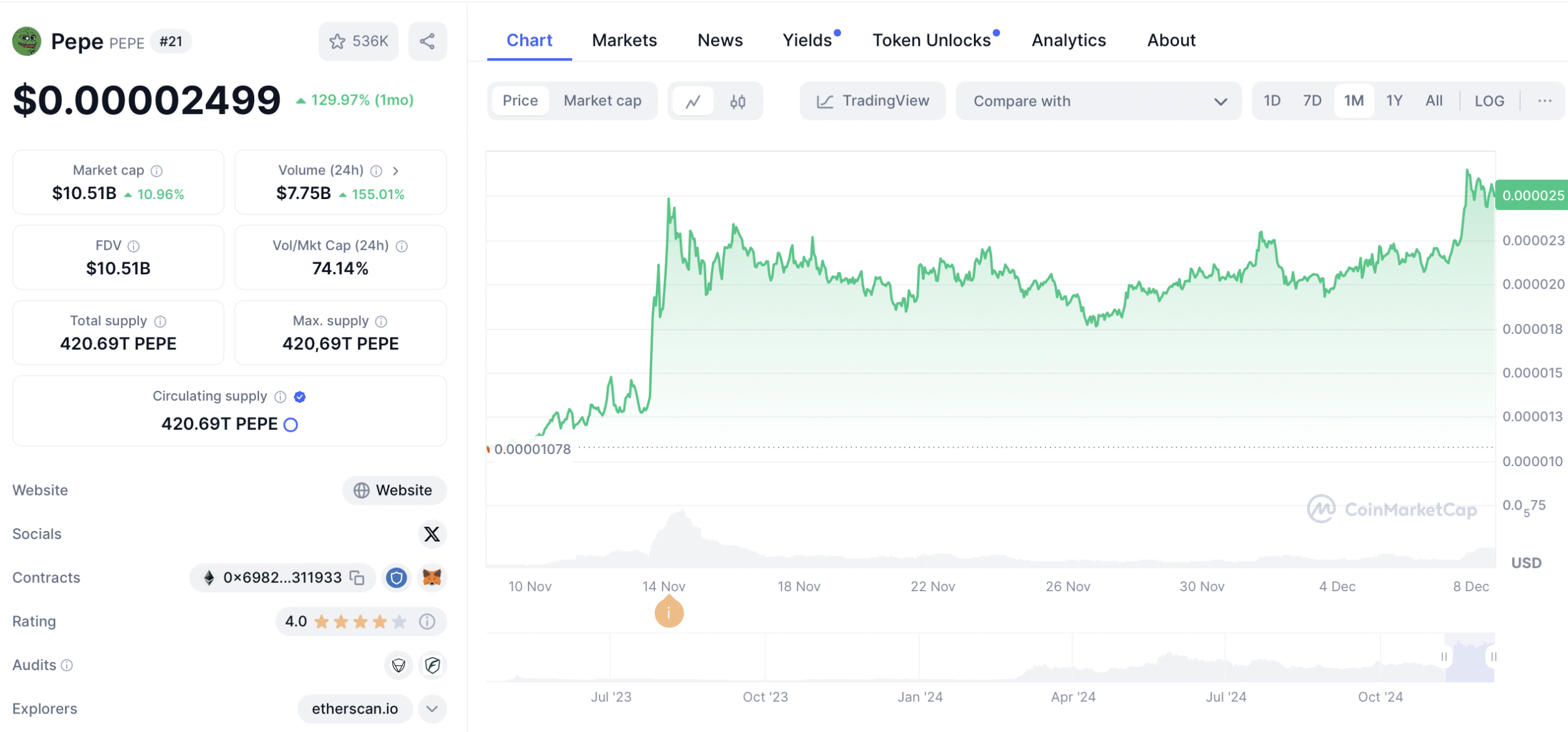This screenshot has height=732, width=1568.
Task: Click the FDV info icon
Action: pyautogui.click(x=134, y=246)
